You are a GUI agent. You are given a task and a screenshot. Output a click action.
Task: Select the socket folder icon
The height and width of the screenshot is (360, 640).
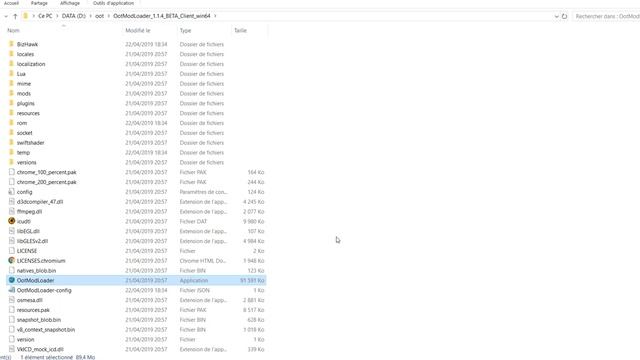(11, 133)
